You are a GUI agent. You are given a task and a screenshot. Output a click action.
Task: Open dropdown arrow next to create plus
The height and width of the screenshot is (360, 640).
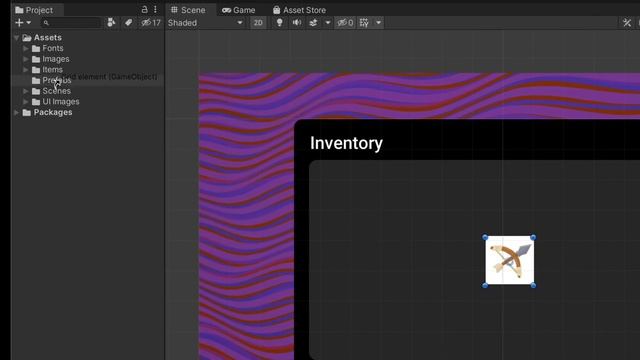point(29,23)
